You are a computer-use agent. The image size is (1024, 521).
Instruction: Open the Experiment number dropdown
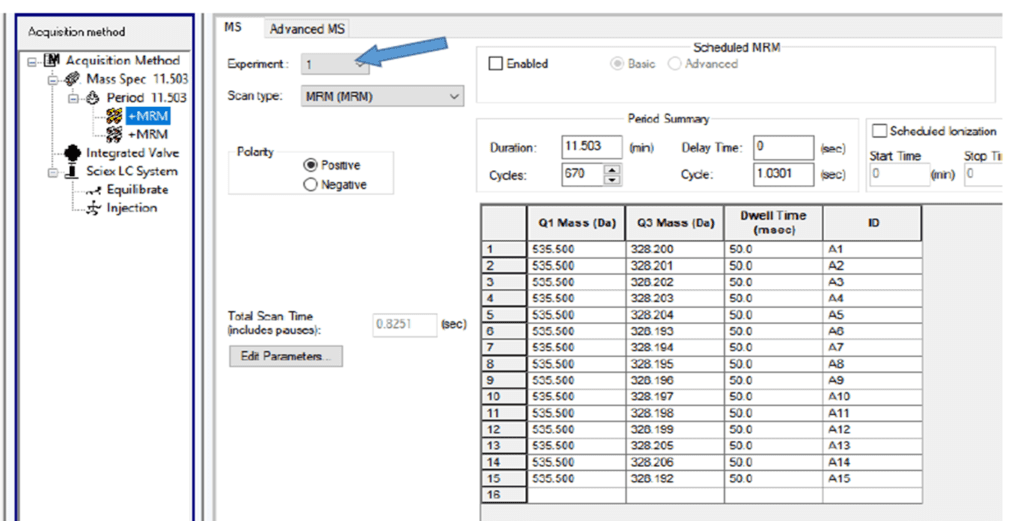coord(358,64)
